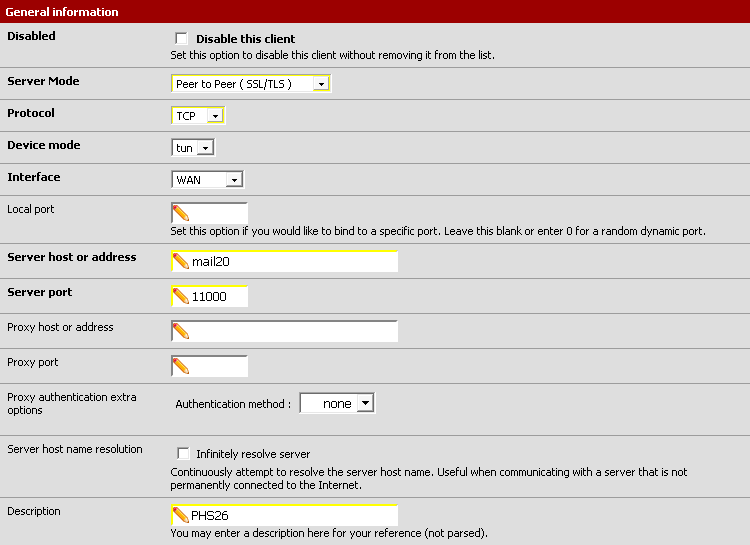Click the pencil icon beside 11000
This screenshot has height=545, width=750.
point(181,296)
